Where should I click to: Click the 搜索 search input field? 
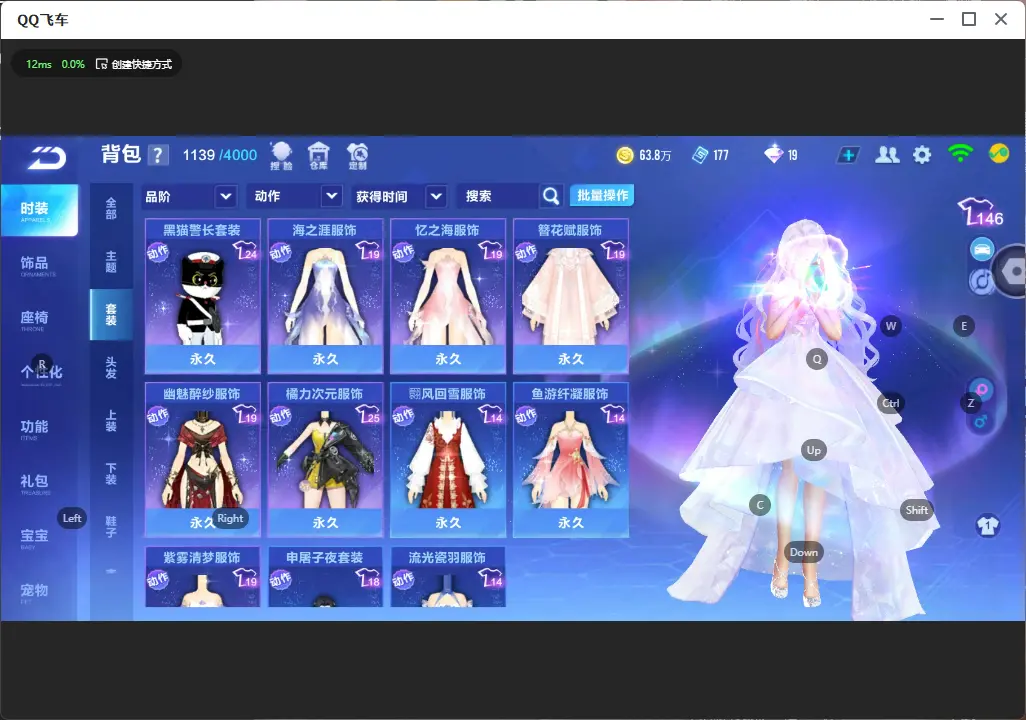(x=501, y=196)
